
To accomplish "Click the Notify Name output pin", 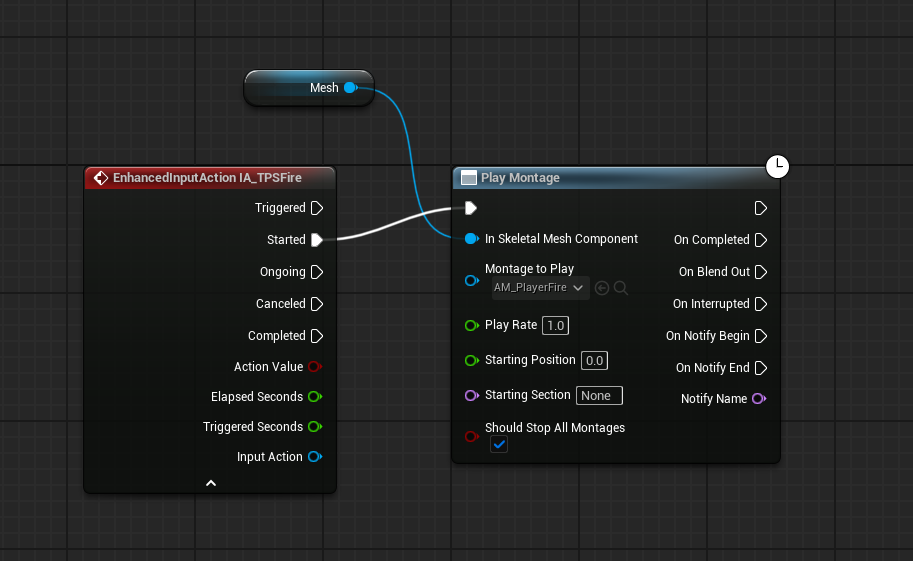I will [x=759, y=399].
